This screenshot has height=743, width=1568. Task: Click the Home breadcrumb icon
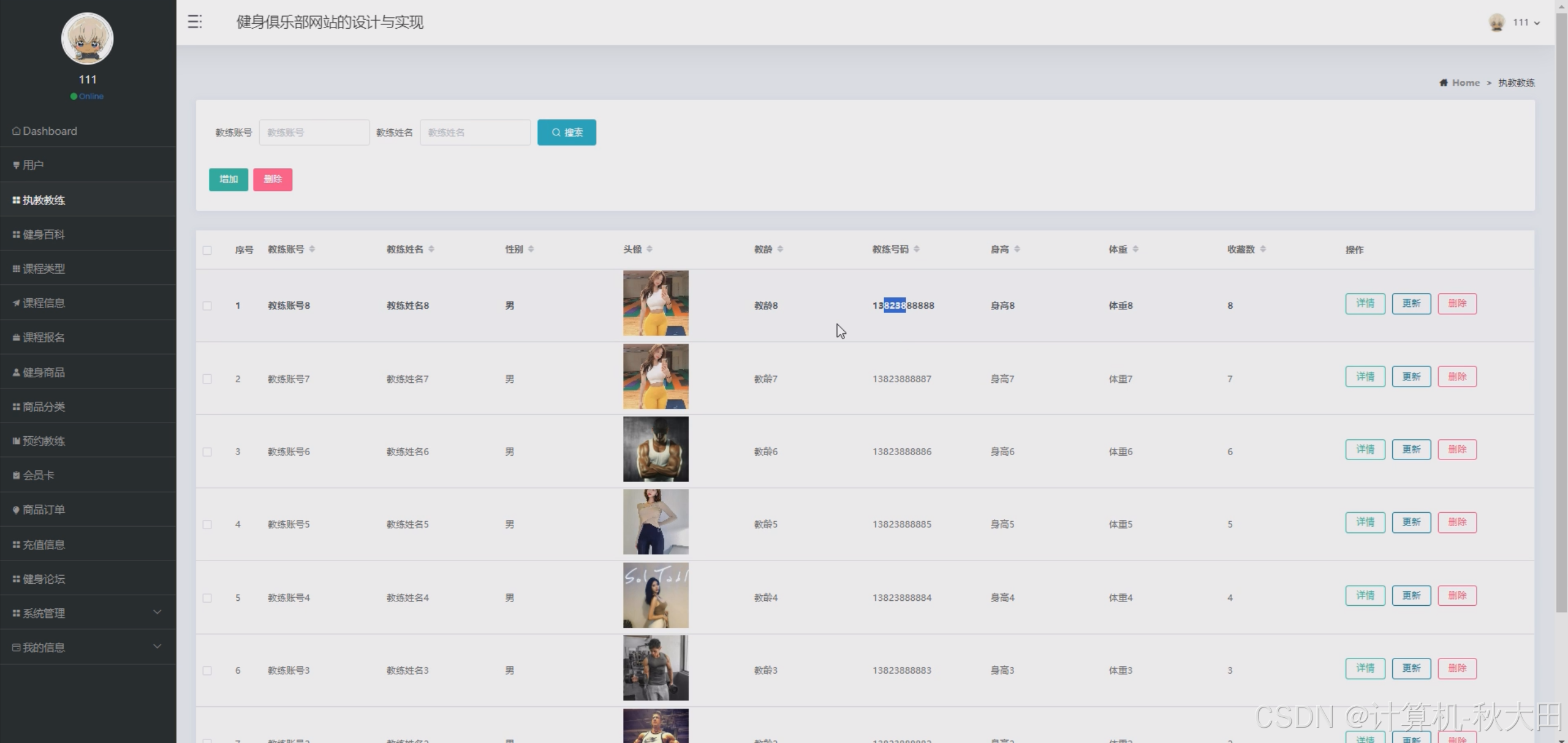point(1443,83)
